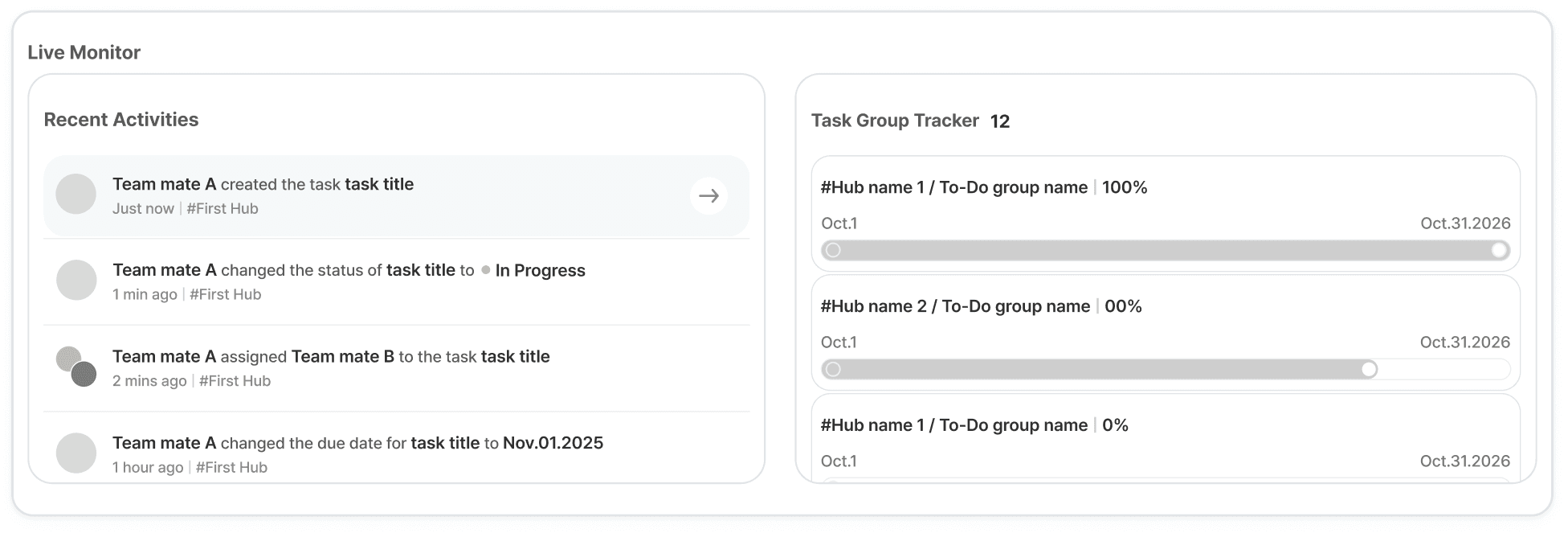1568x537 pixels.
Task: Open #First Hub link under 2 mins ago
Action: pyautogui.click(x=235, y=381)
